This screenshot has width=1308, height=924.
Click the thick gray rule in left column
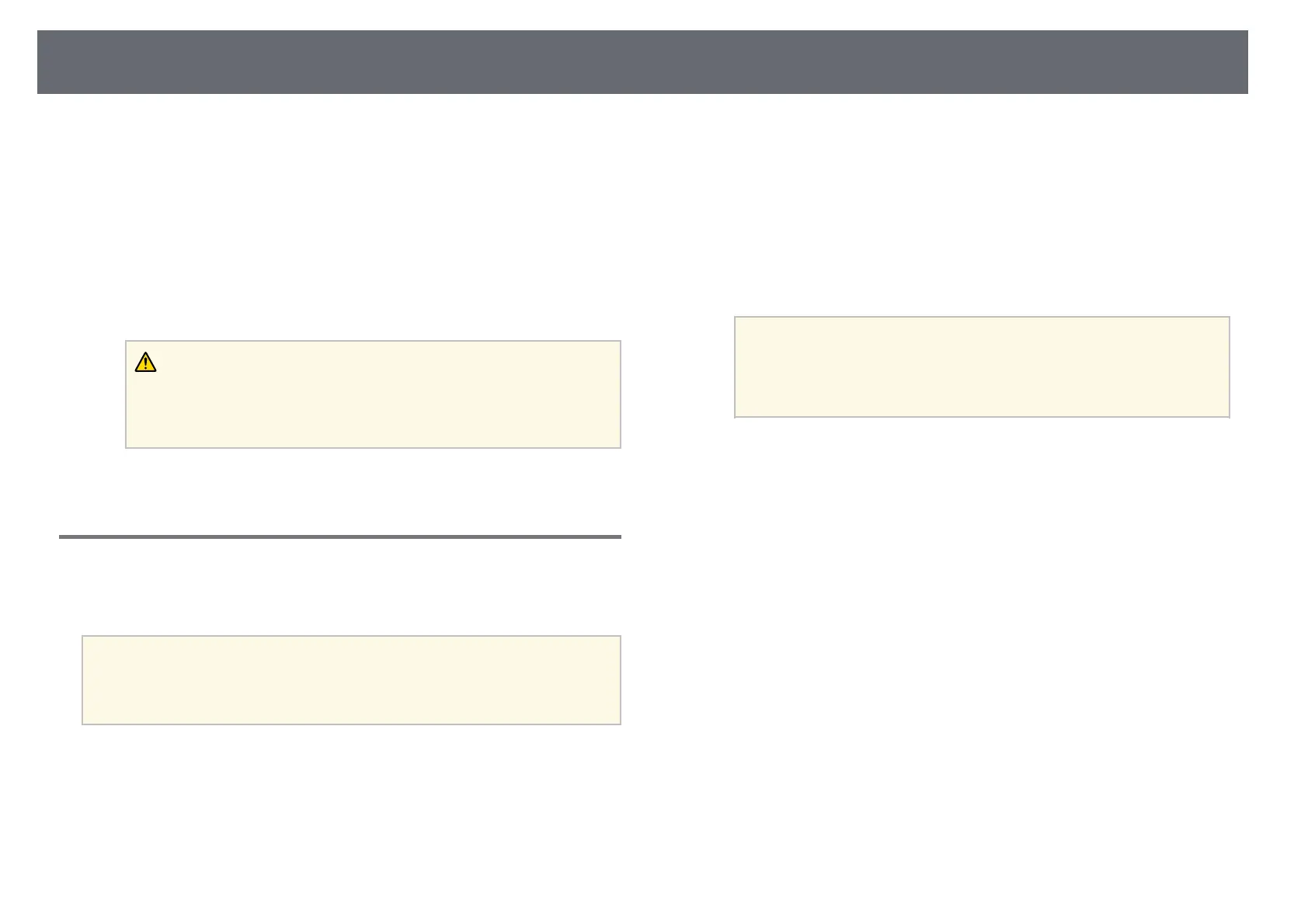pyautogui.click(x=340, y=537)
